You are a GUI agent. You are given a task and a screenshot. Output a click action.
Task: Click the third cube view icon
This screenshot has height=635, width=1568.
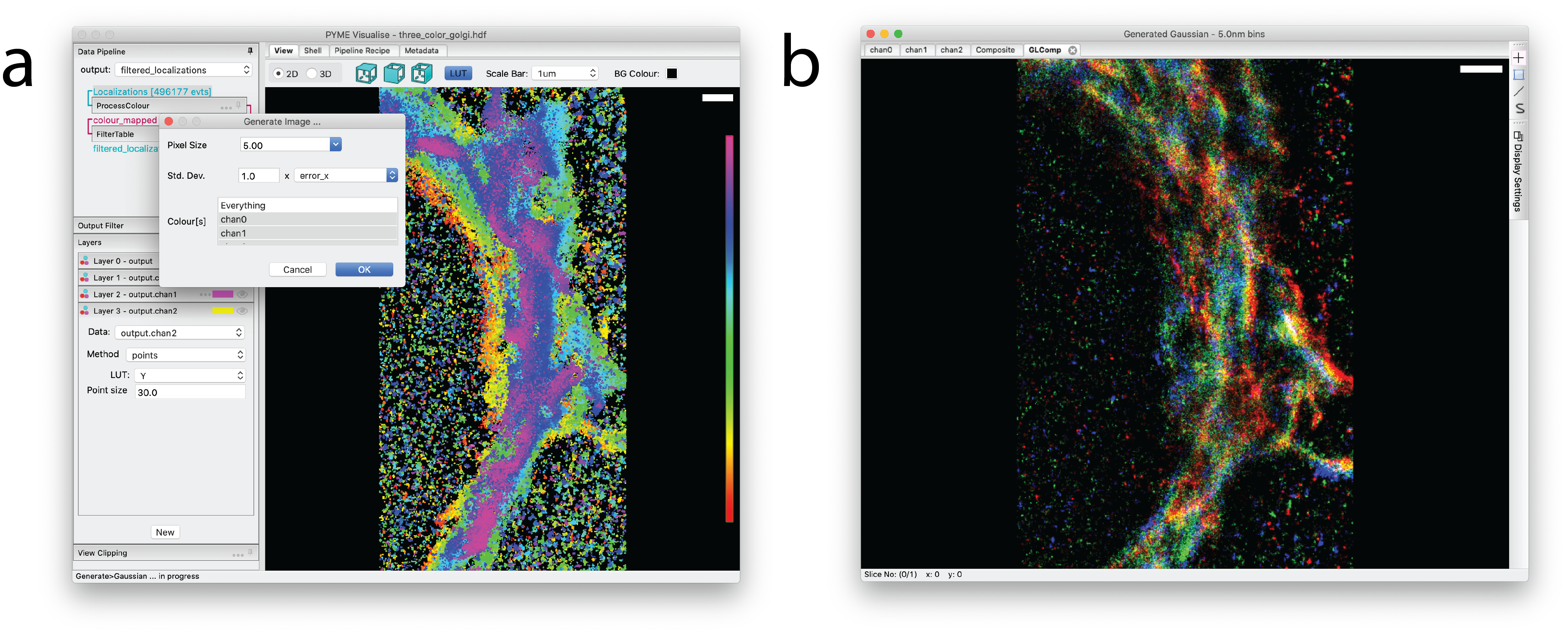click(421, 74)
